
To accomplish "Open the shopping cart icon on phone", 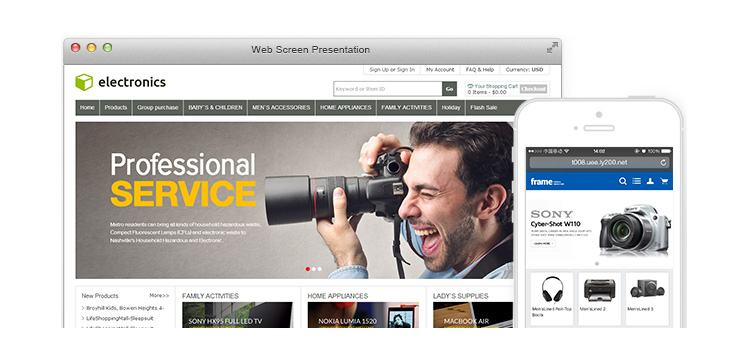I will coord(664,181).
